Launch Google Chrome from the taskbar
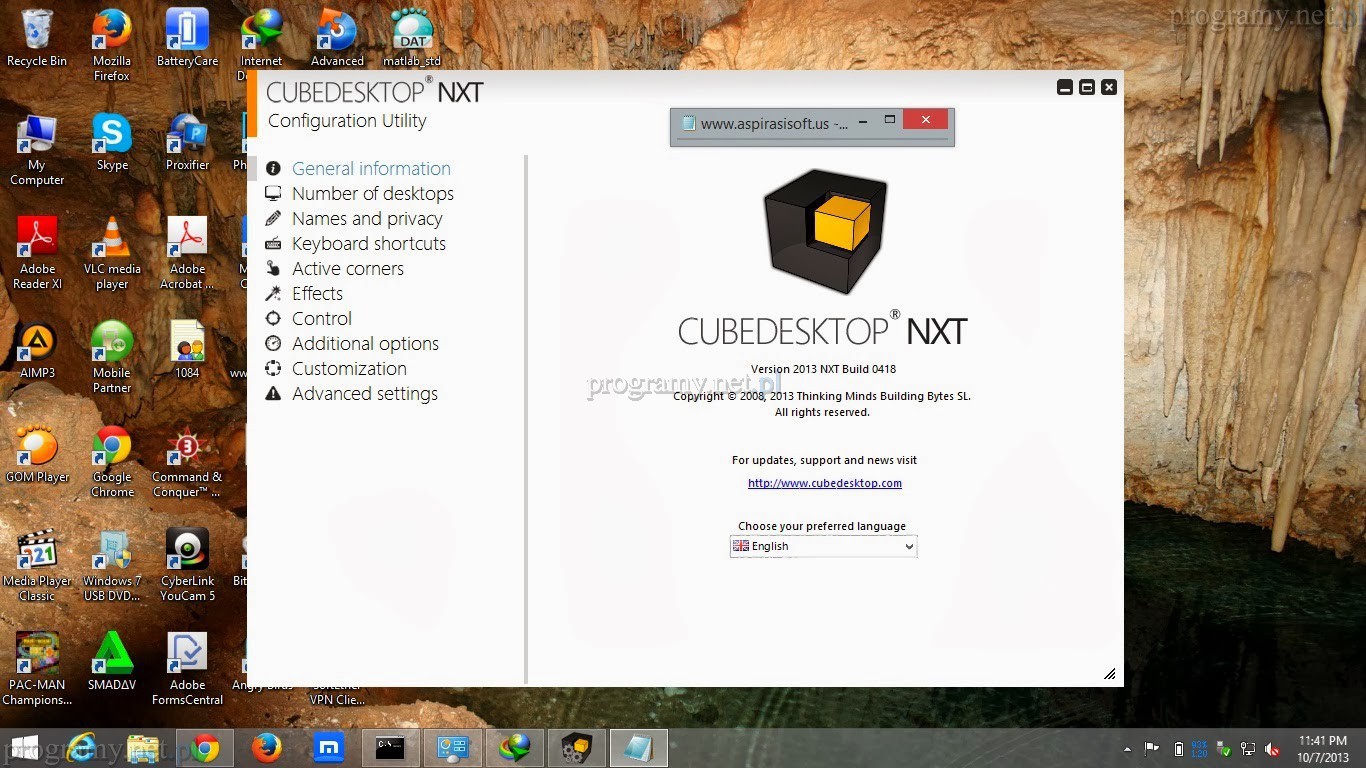1366x768 pixels. pos(205,748)
